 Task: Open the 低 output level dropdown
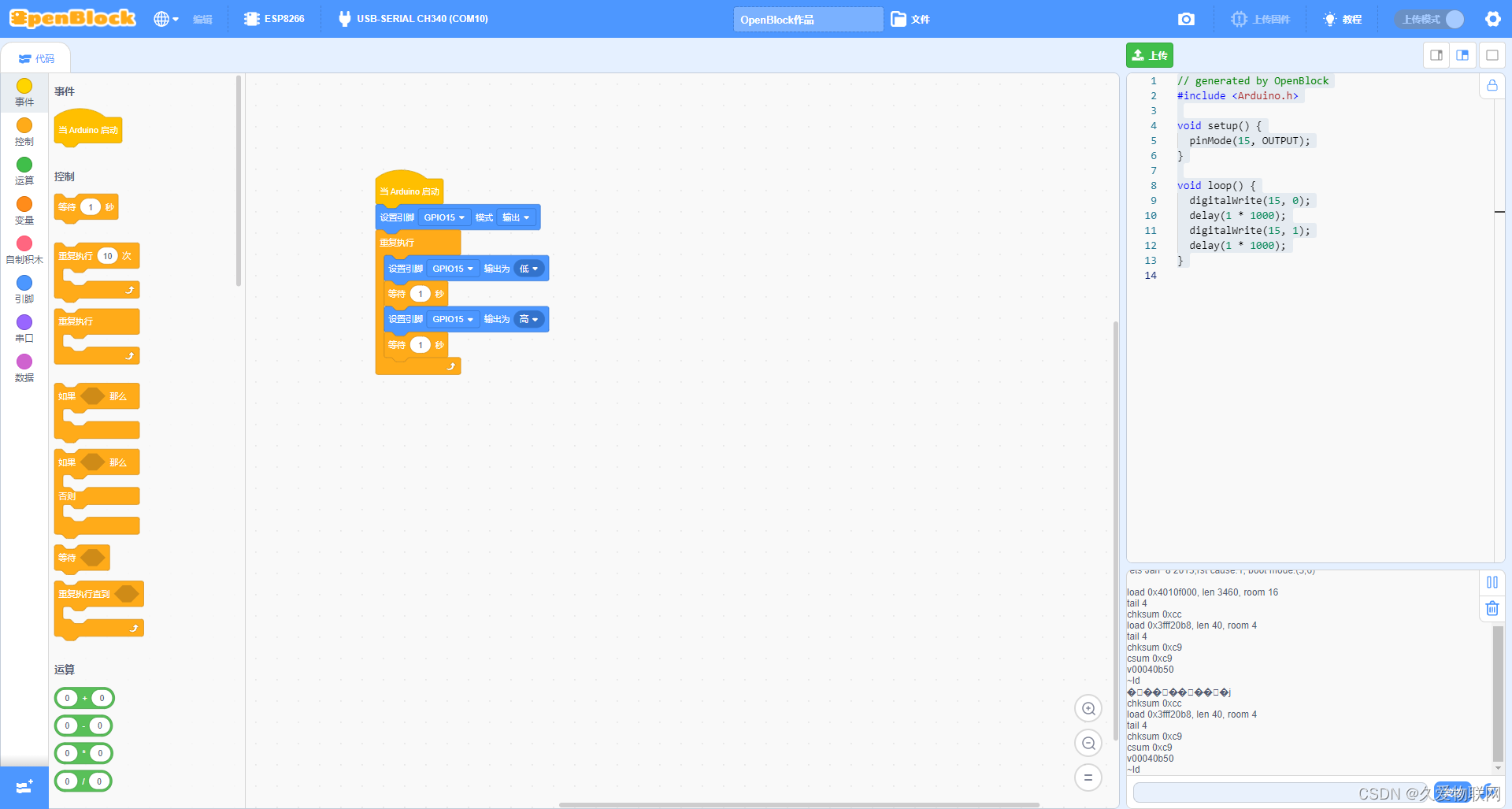(530, 268)
